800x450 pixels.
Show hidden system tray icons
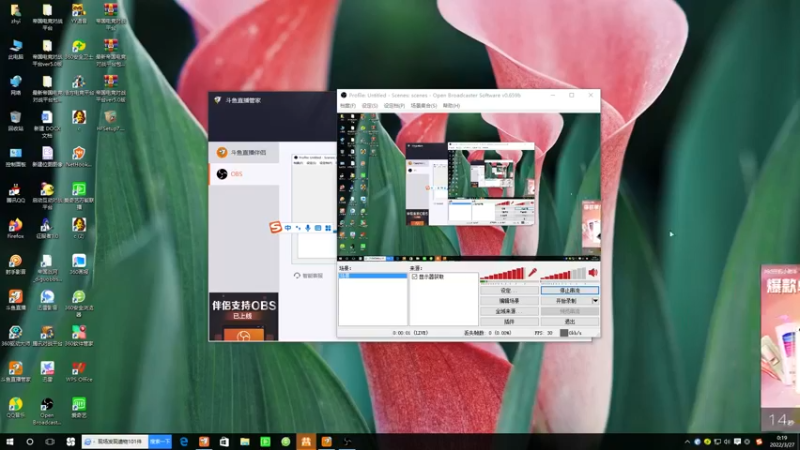pyautogui.click(x=687, y=442)
